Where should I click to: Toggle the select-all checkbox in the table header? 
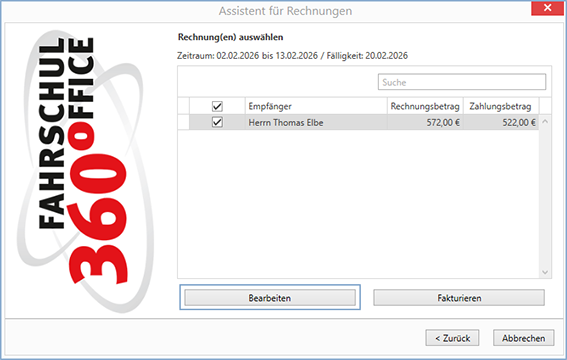click(x=217, y=106)
